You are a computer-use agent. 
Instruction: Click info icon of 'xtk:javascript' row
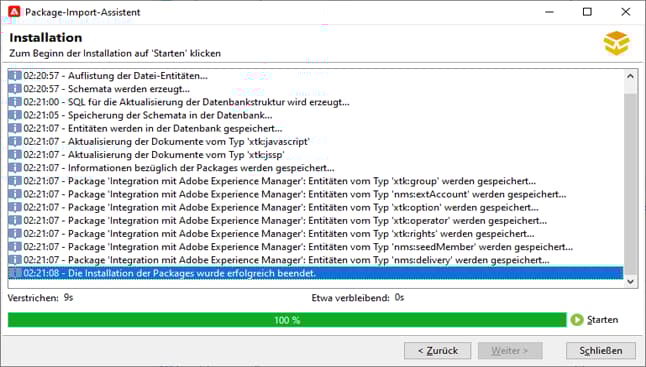click(15, 142)
